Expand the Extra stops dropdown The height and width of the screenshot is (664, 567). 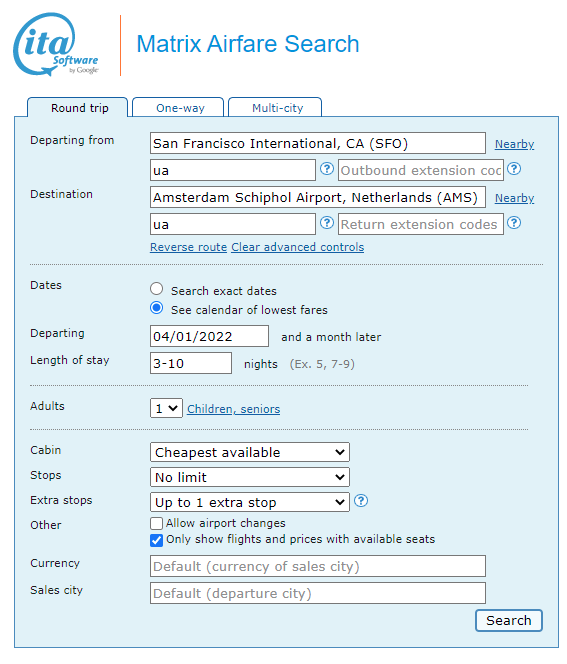[250, 502]
